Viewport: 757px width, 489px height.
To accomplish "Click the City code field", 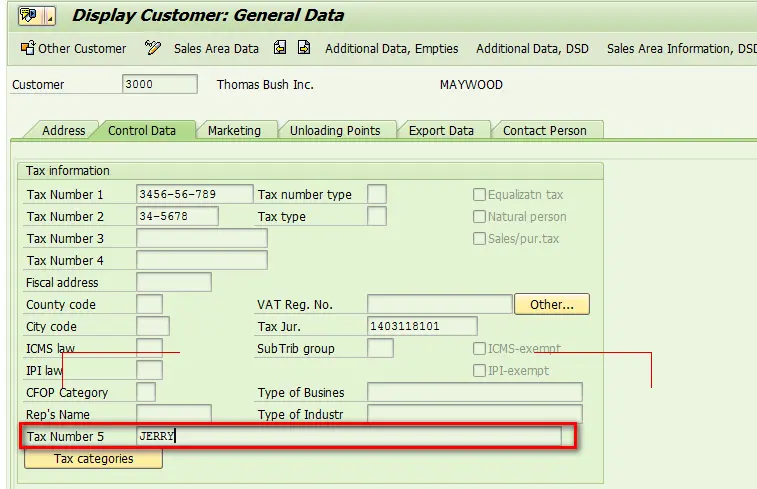I will click(x=153, y=326).
